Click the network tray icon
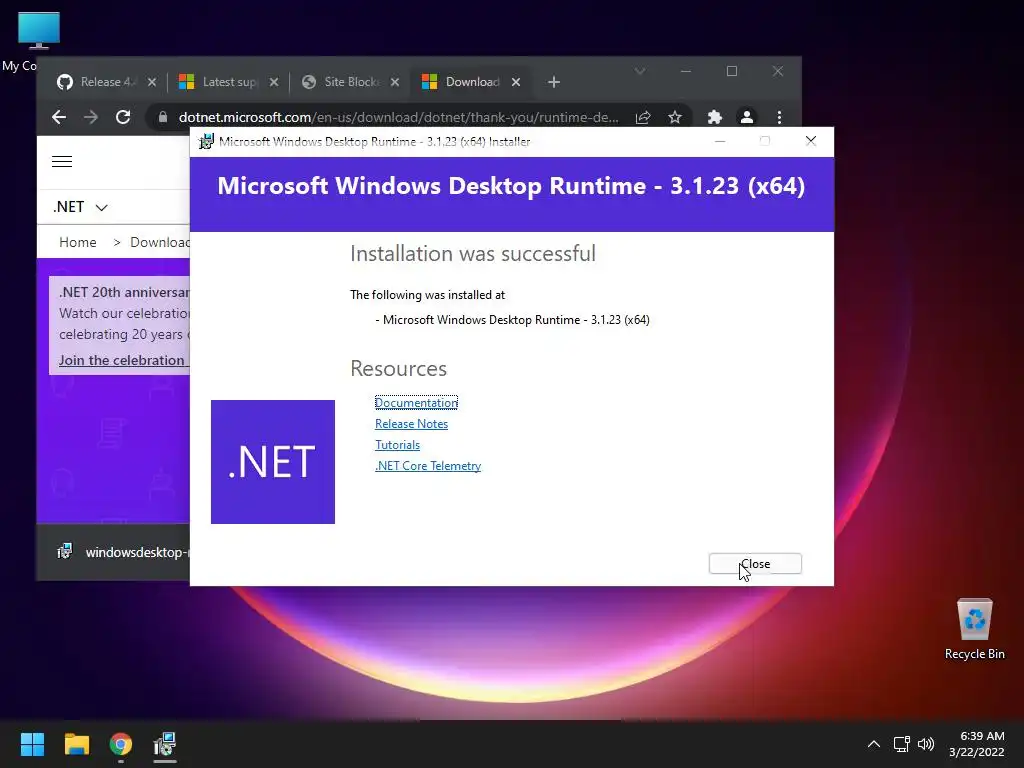This screenshot has width=1024, height=768. tap(902, 744)
